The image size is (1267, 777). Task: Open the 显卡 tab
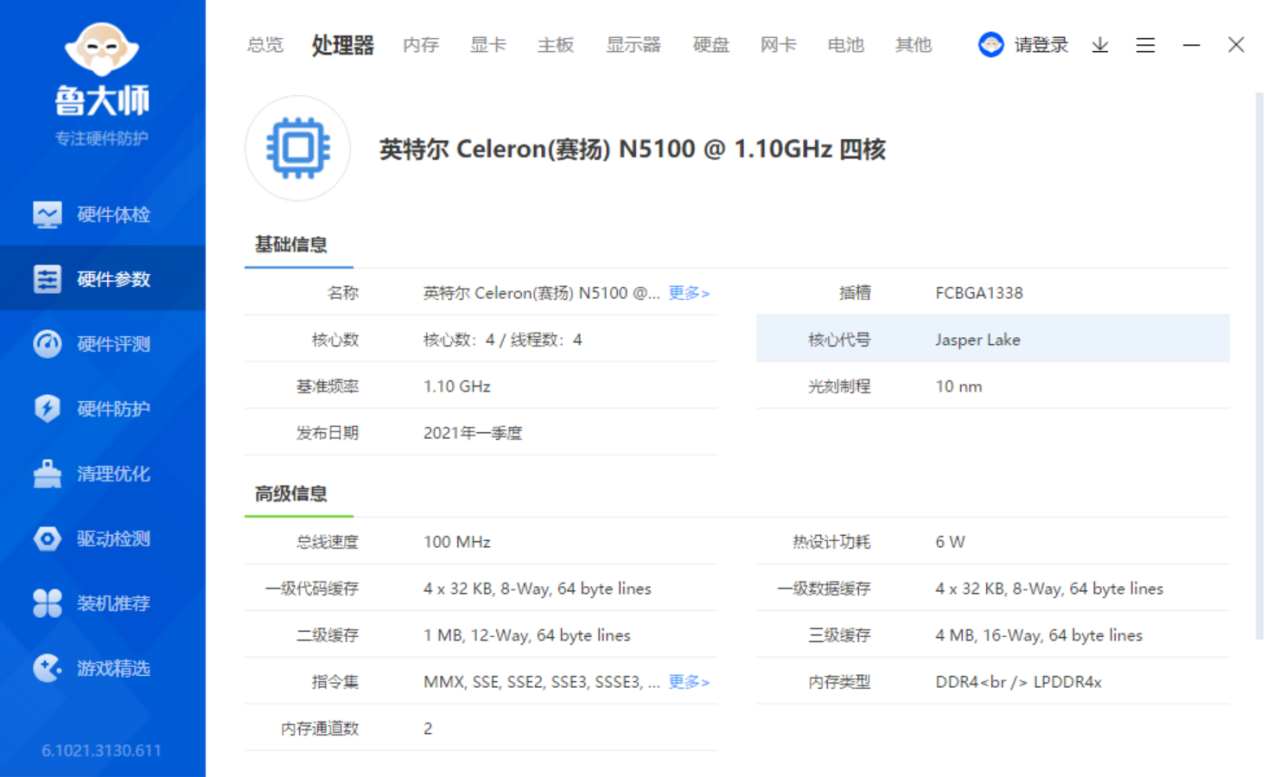tap(488, 45)
